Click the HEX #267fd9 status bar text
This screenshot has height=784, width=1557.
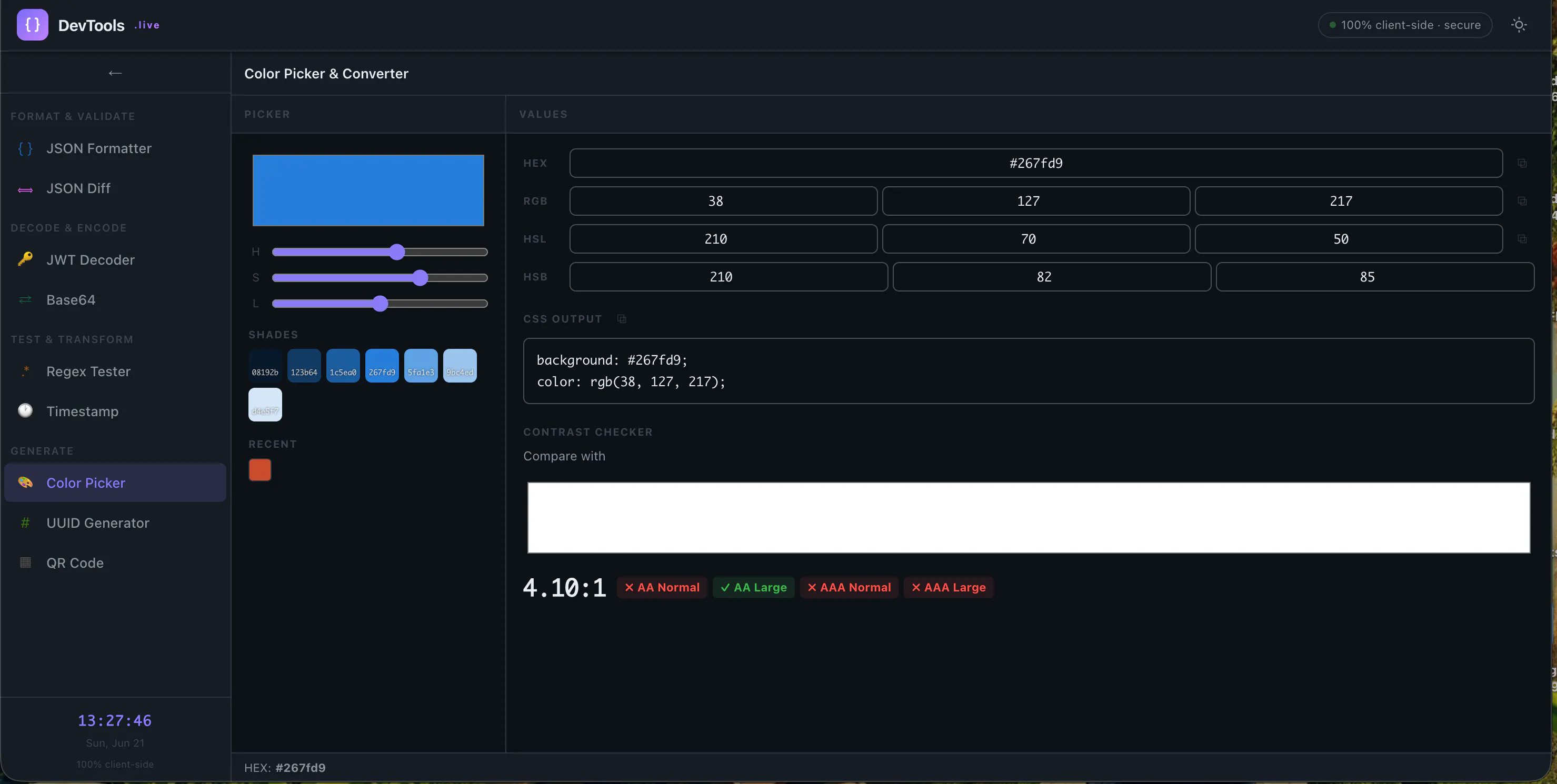tap(285, 768)
